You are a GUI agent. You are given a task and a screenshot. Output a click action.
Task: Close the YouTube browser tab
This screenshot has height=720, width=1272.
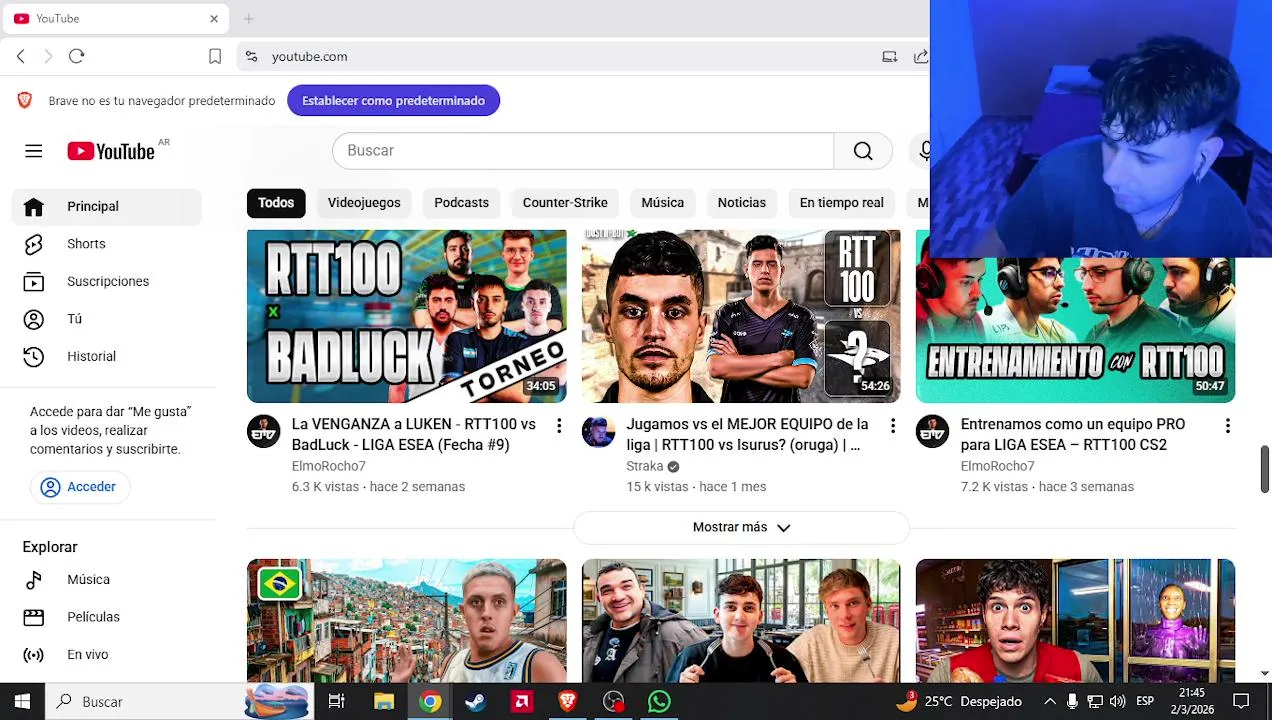click(x=213, y=18)
